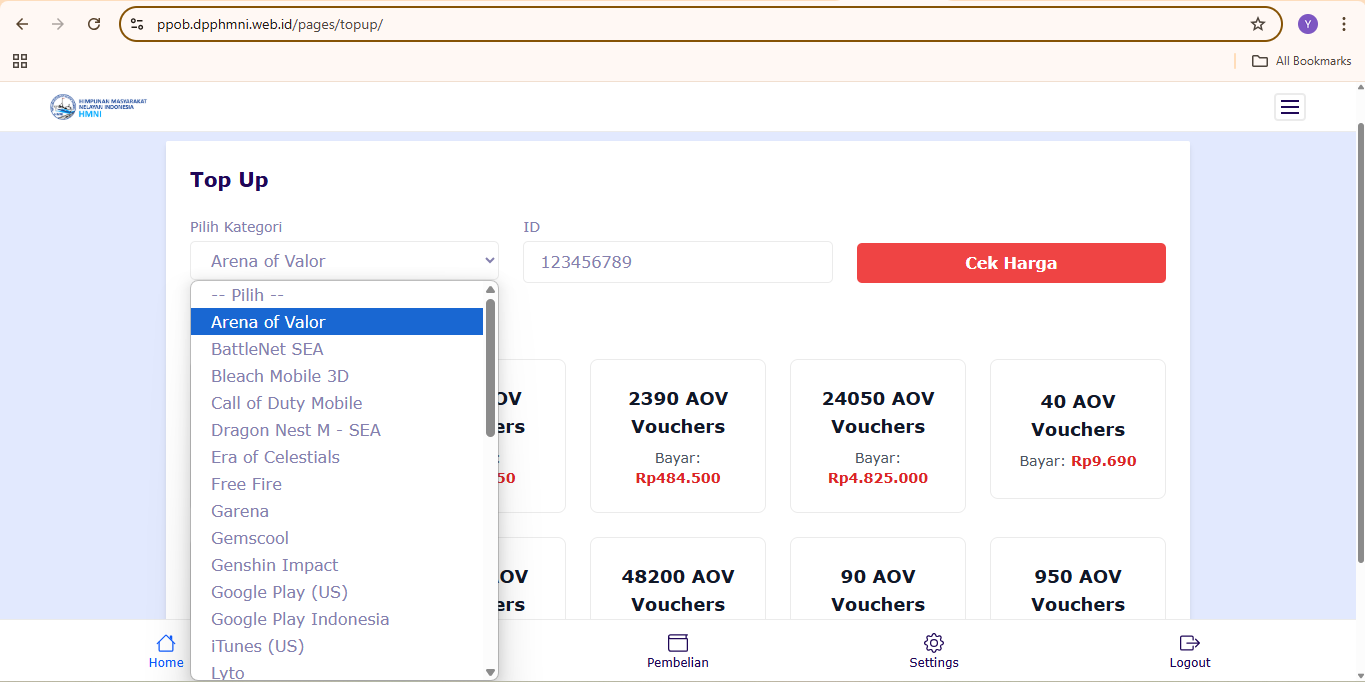Open Settings gear in bottom bar

click(x=933, y=650)
